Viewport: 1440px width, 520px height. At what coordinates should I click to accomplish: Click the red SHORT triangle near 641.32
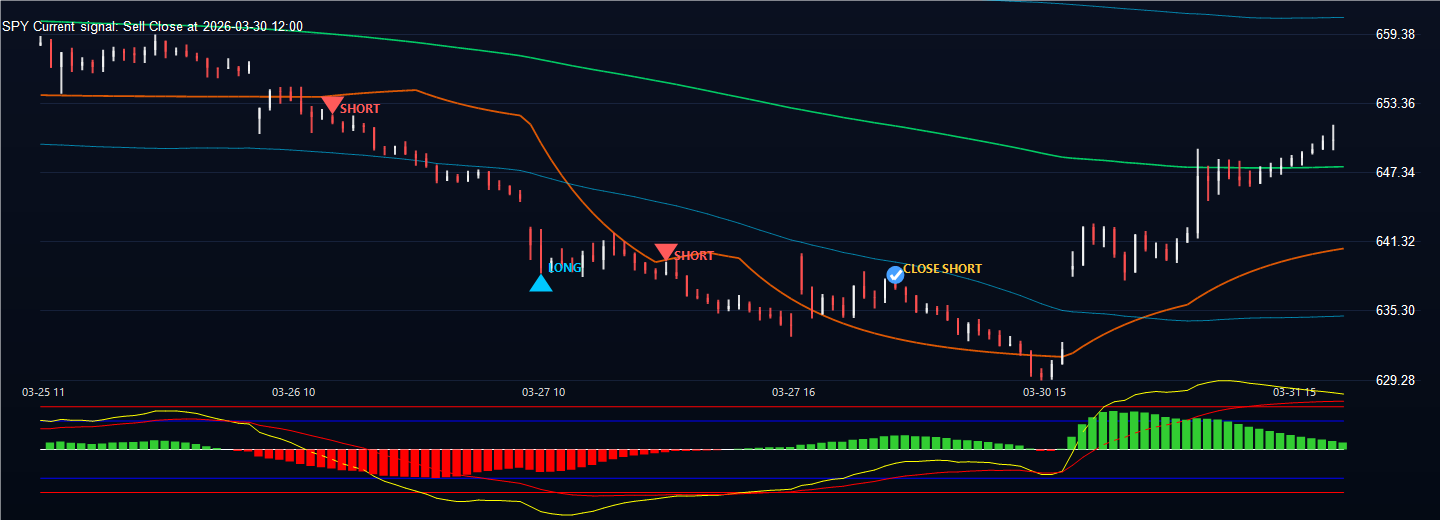666,252
